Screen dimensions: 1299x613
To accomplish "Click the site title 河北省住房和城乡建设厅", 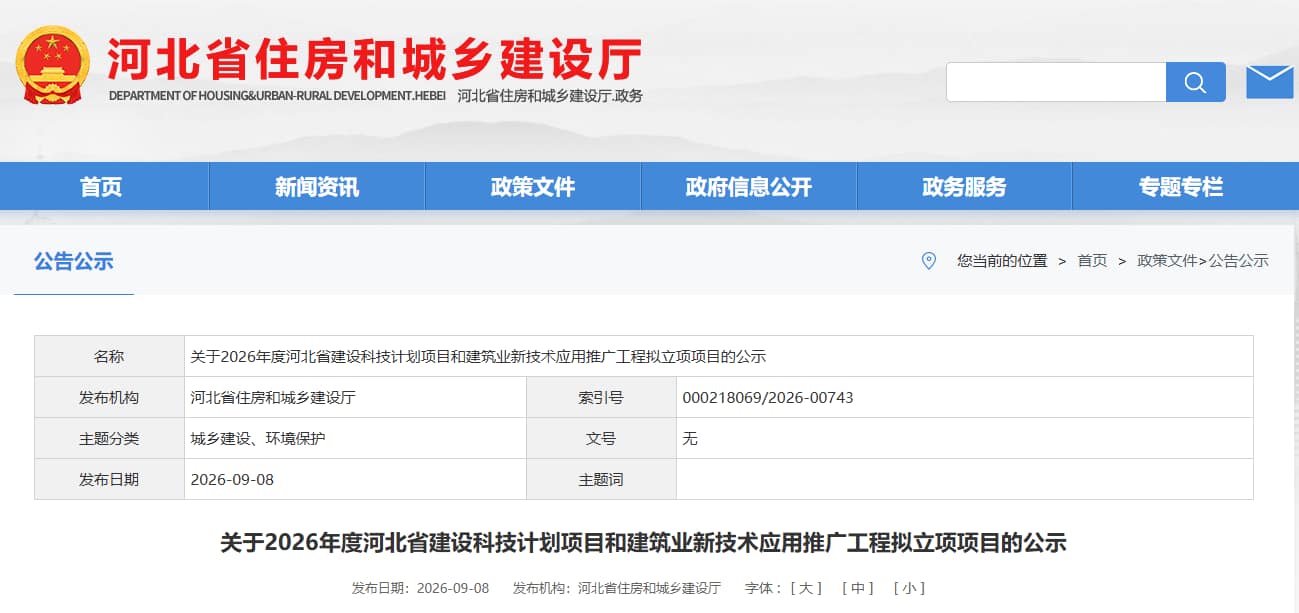I will click(x=375, y=60).
